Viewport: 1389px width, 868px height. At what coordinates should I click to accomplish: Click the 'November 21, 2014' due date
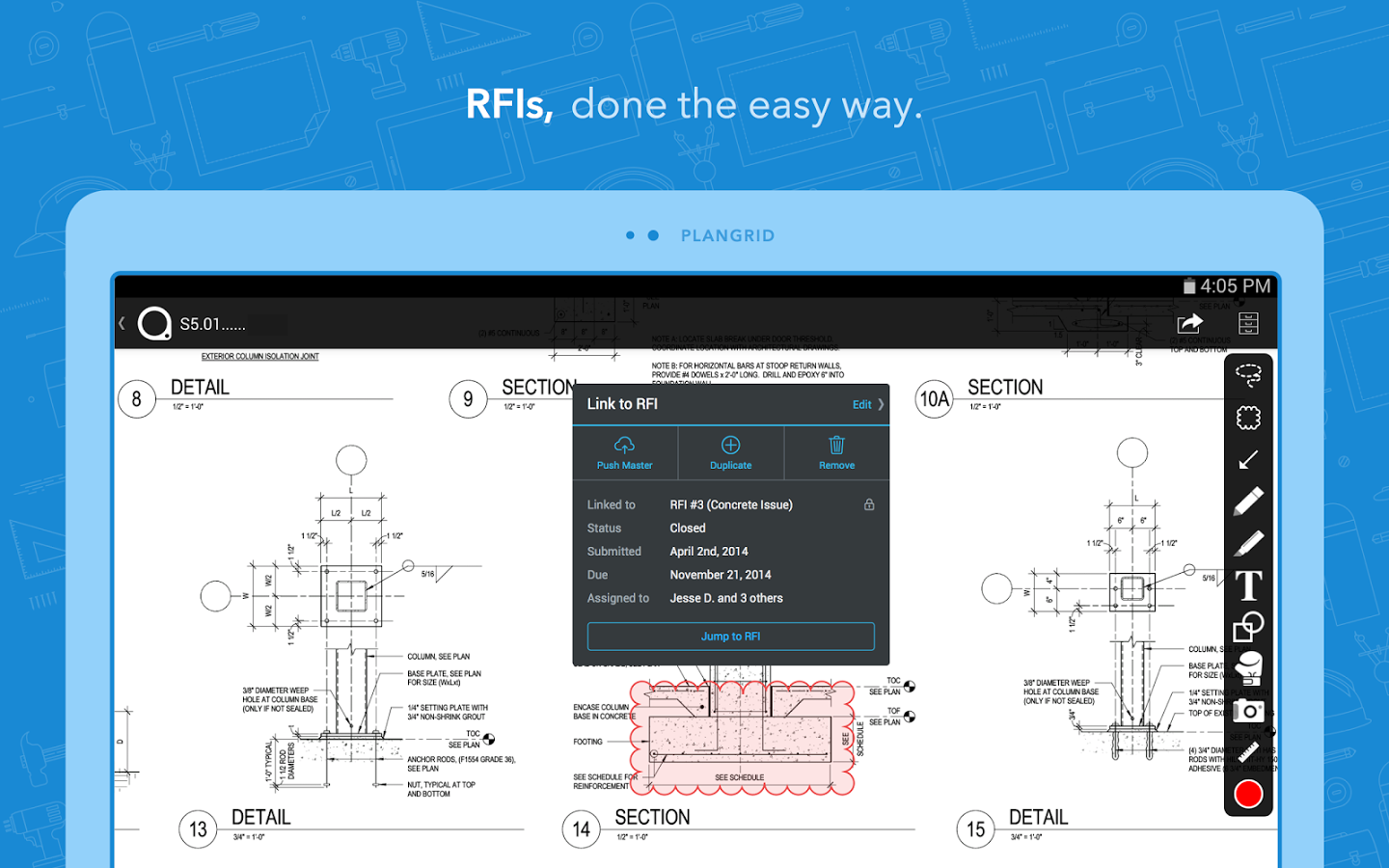click(x=721, y=575)
